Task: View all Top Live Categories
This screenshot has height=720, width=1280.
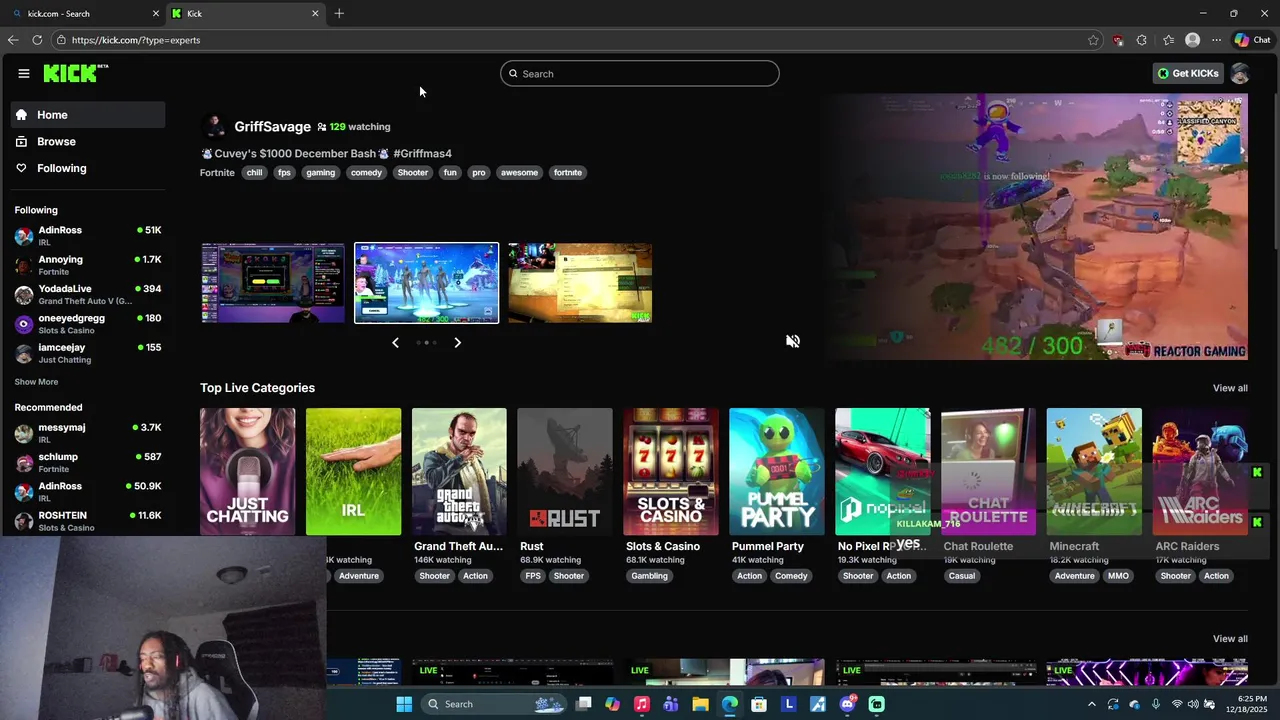Action: [x=1230, y=388]
